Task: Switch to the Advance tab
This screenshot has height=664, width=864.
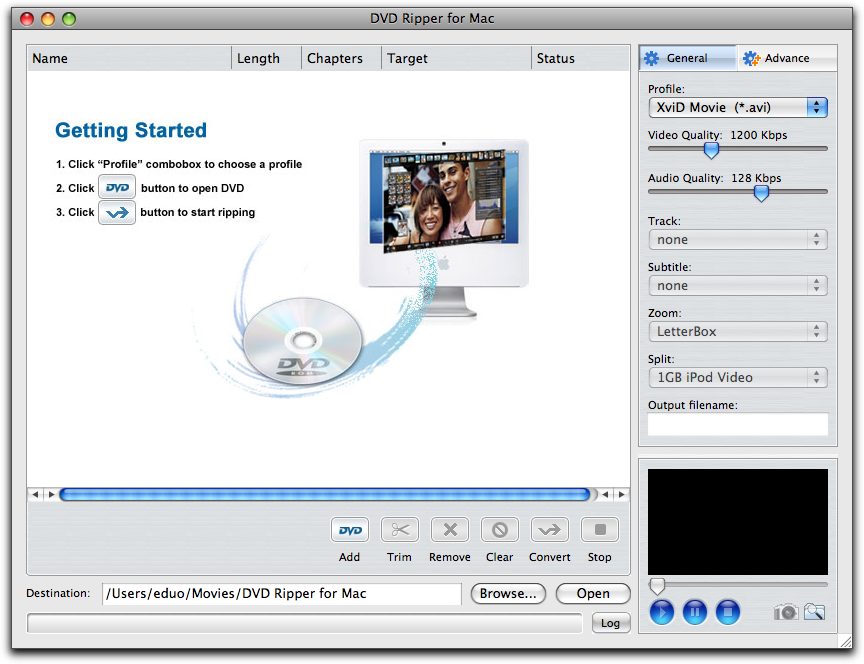Action: (787, 58)
